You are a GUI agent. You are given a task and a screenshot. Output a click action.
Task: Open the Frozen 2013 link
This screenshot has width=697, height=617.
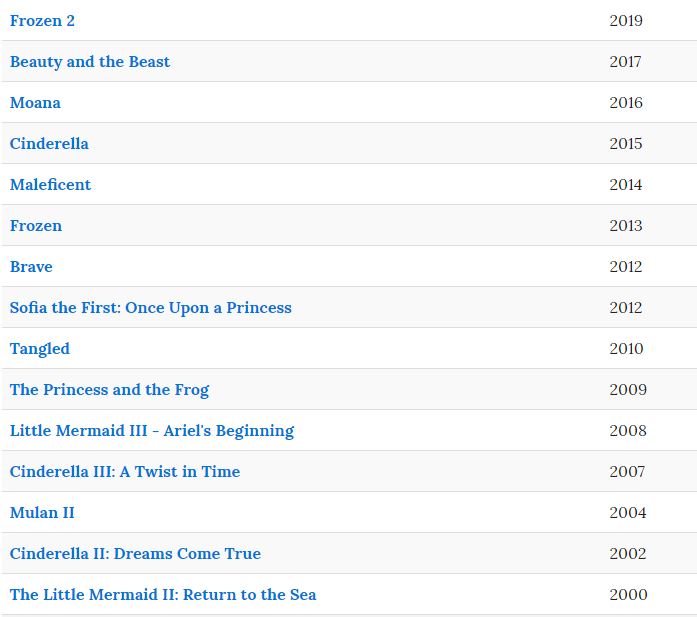pos(36,226)
